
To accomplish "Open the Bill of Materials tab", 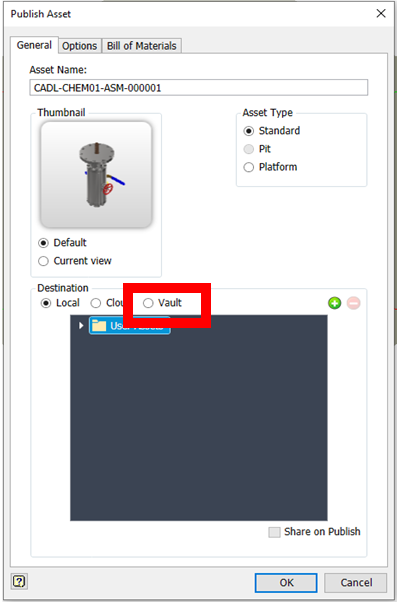I will click(x=141, y=46).
